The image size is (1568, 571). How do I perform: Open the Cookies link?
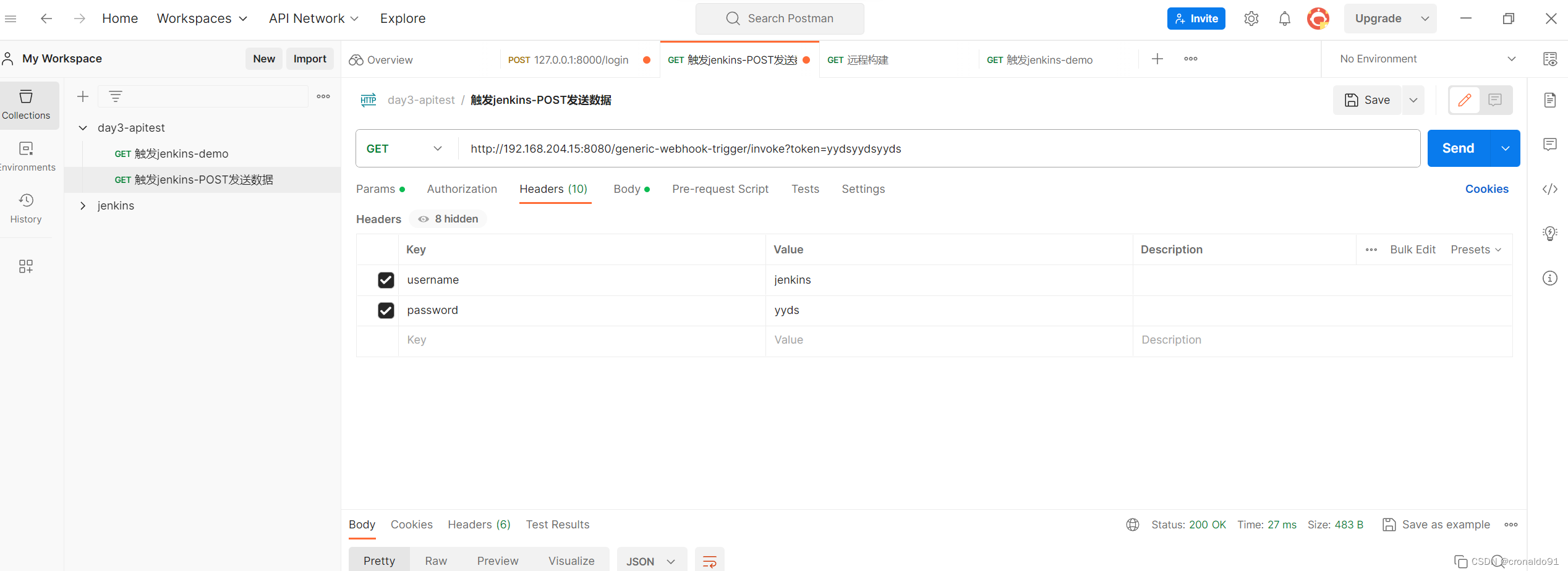(1486, 189)
